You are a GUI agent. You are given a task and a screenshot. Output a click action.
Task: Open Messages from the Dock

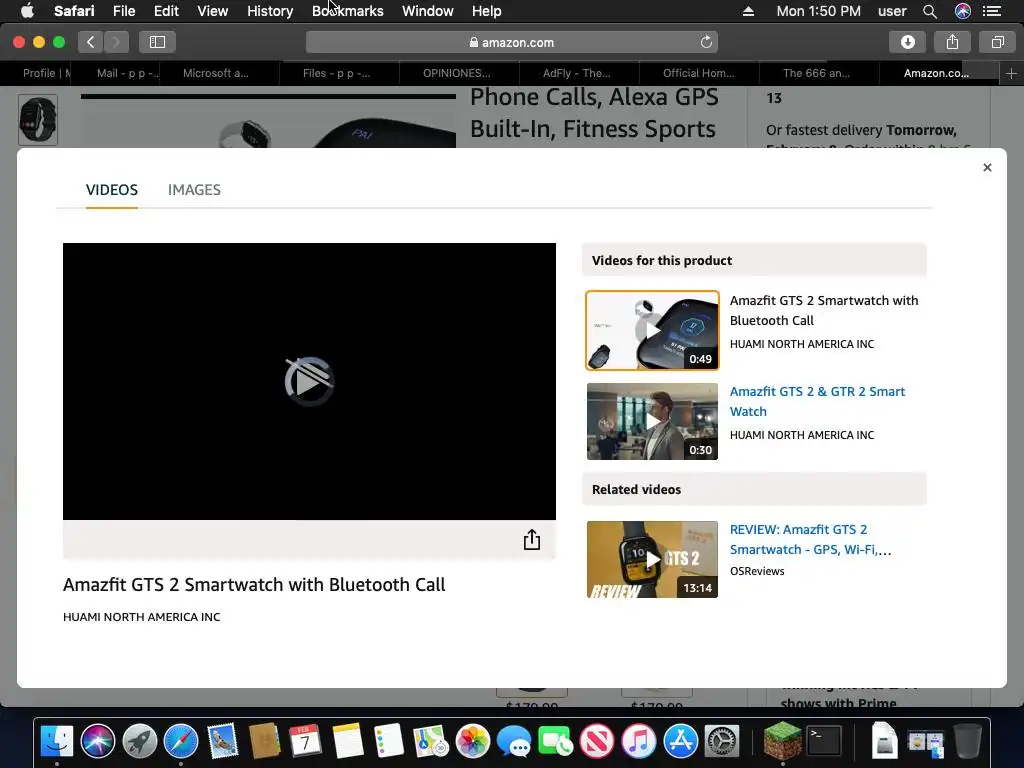(514, 741)
